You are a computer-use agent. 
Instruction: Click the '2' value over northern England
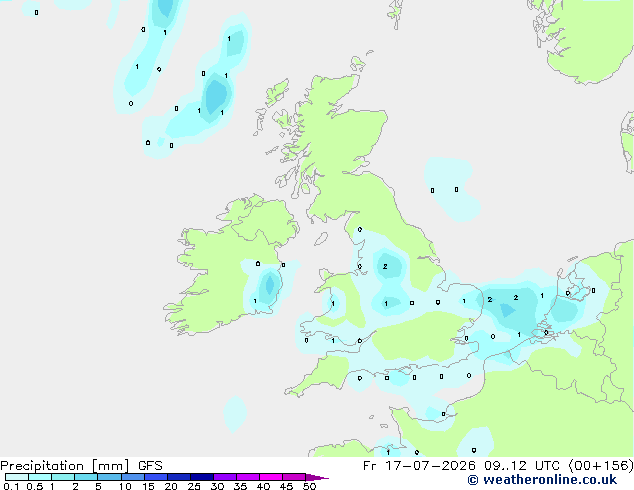385,266
